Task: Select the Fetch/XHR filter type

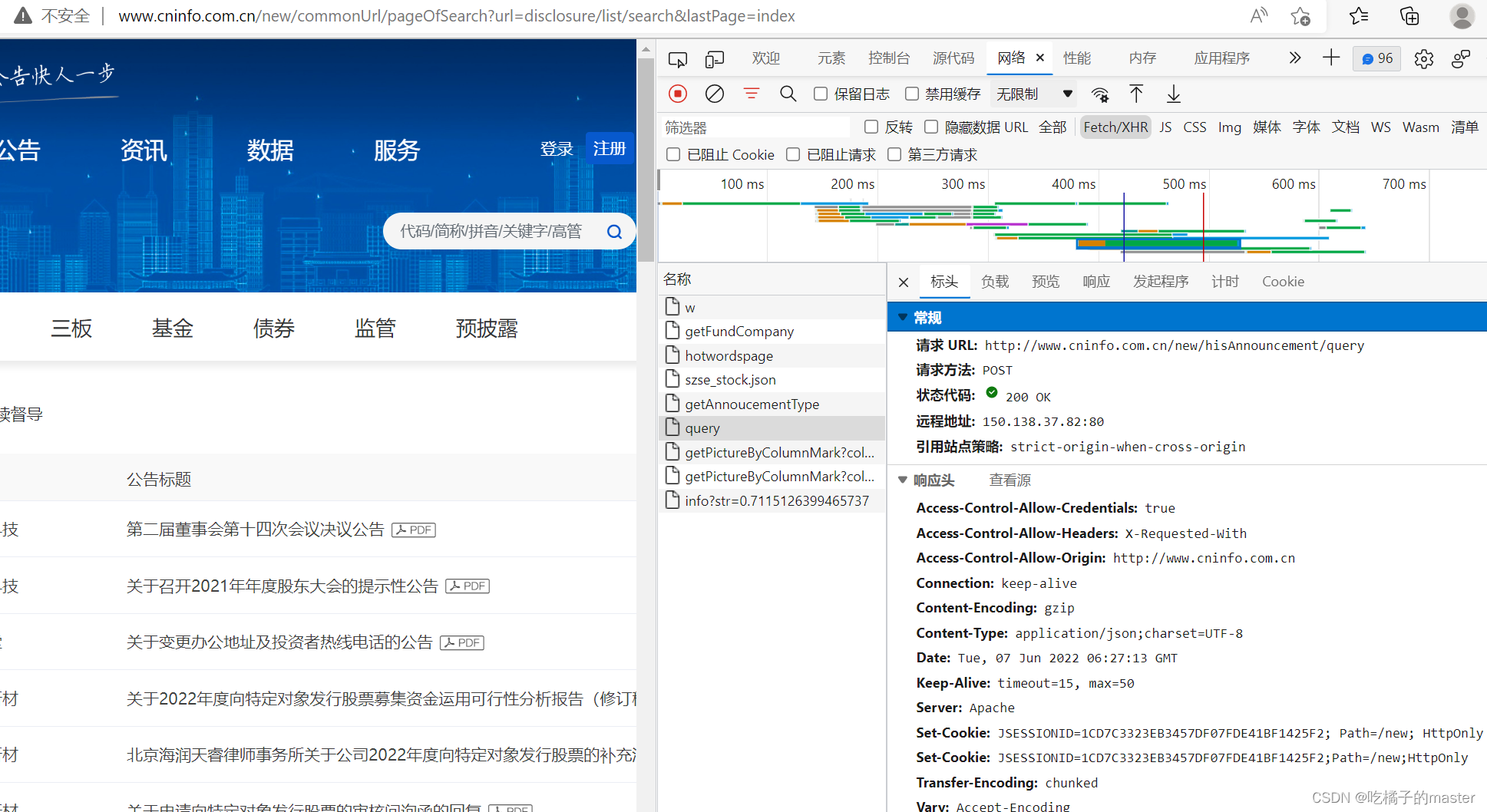Action: pyautogui.click(x=1115, y=127)
